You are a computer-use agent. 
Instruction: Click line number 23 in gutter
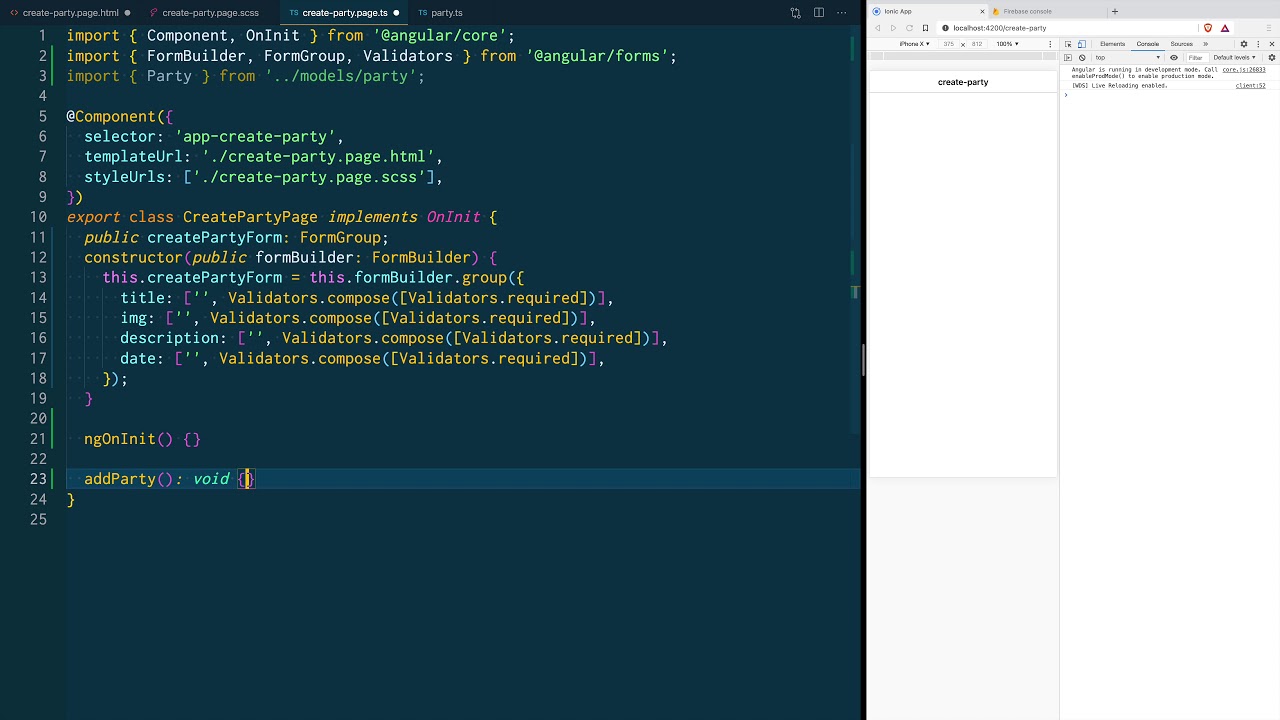point(37,479)
